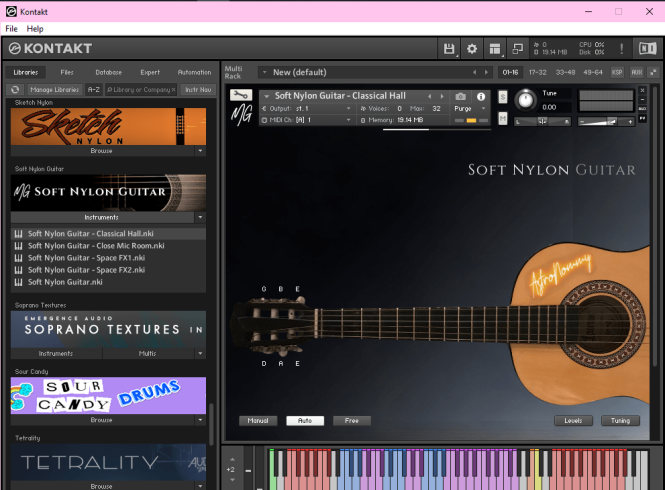Show rack page 17-32
Viewport: 665px width, 490px height.
click(x=537, y=73)
